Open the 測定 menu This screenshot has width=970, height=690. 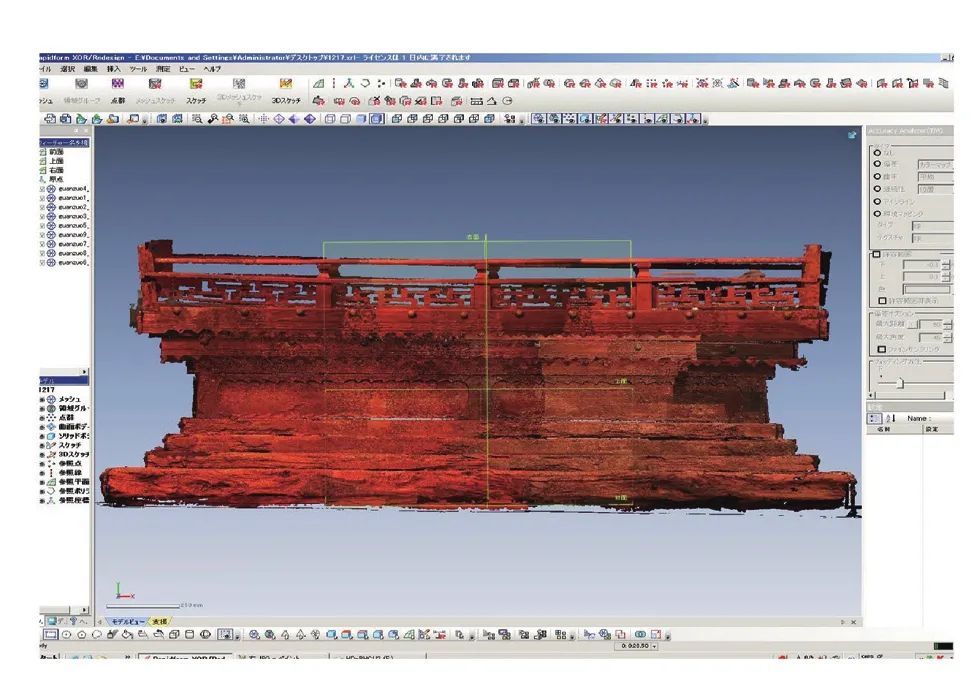163,69
